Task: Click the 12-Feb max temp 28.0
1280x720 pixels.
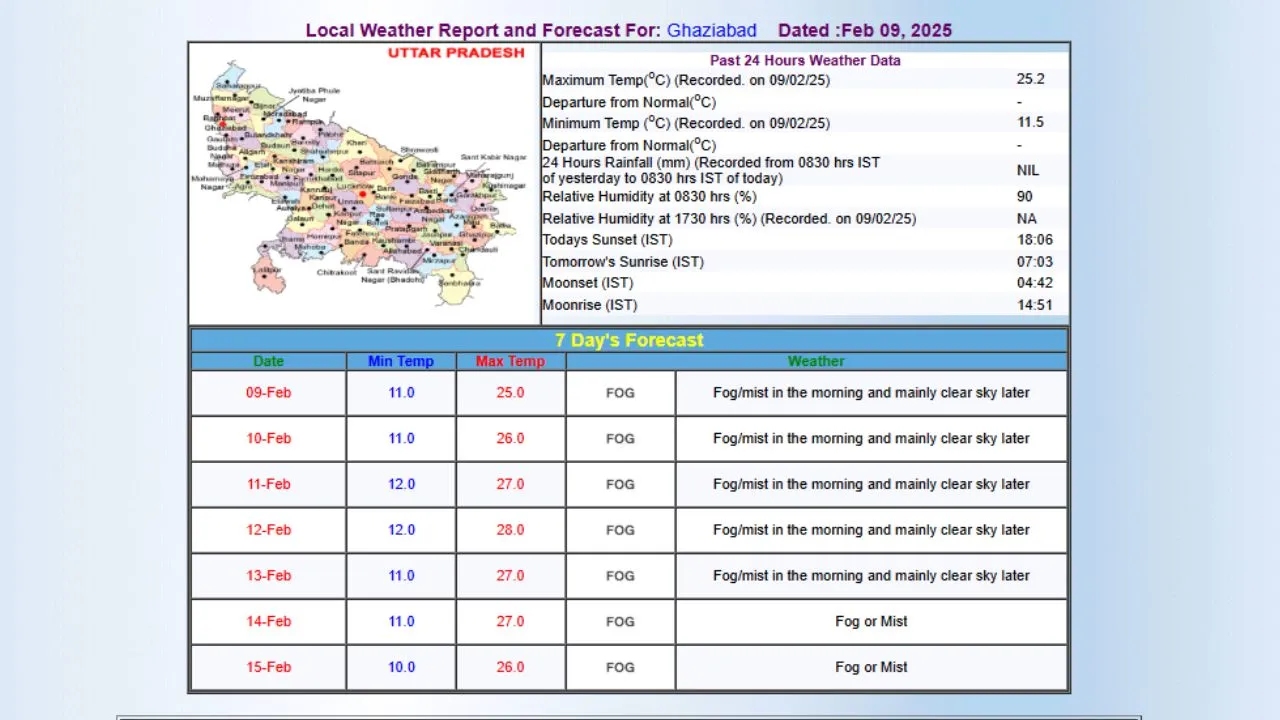Action: click(510, 530)
